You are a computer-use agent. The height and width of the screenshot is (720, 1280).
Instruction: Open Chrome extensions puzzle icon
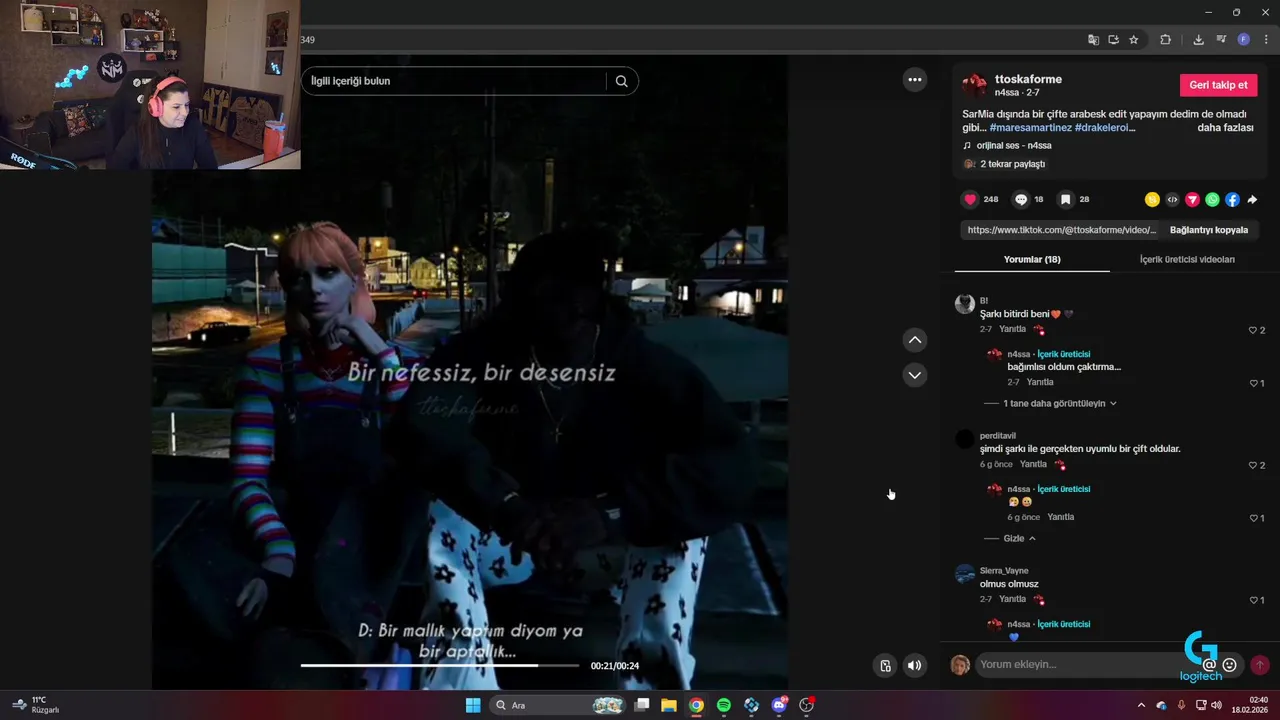[x=1165, y=40]
